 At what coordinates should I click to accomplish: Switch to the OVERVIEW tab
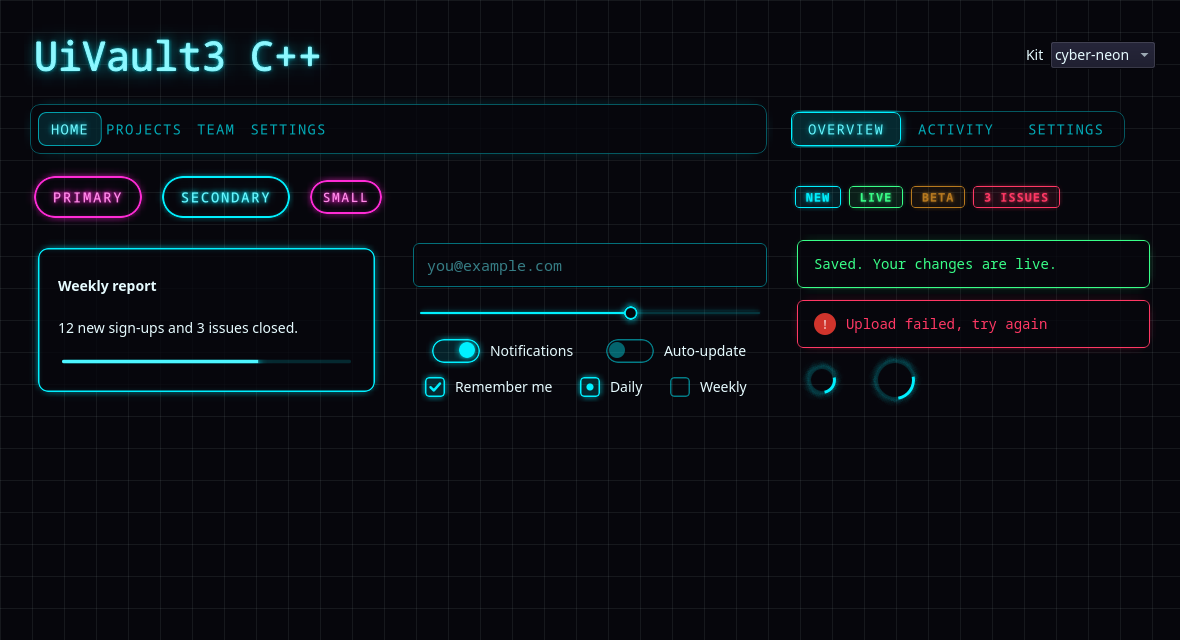click(846, 130)
